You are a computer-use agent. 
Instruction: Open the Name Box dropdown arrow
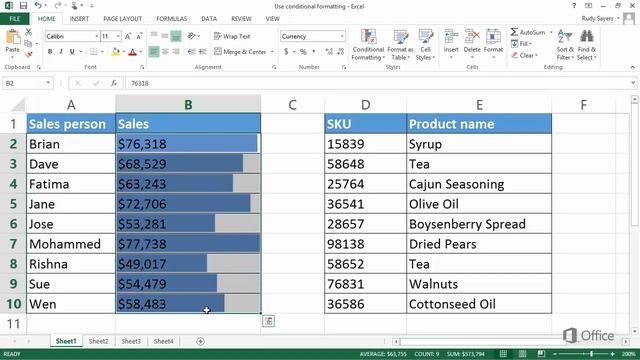coord(48,83)
